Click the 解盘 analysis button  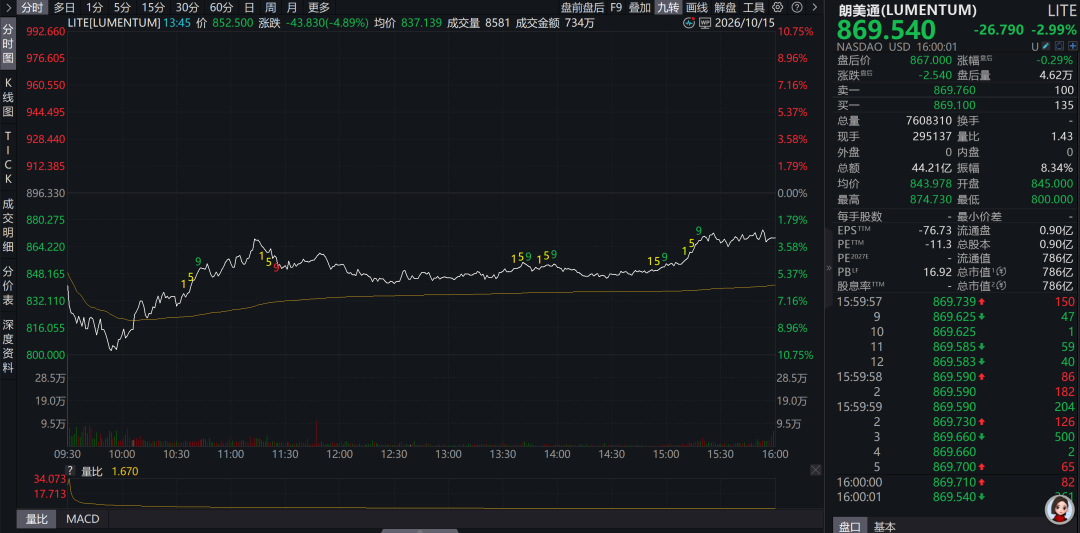725,8
